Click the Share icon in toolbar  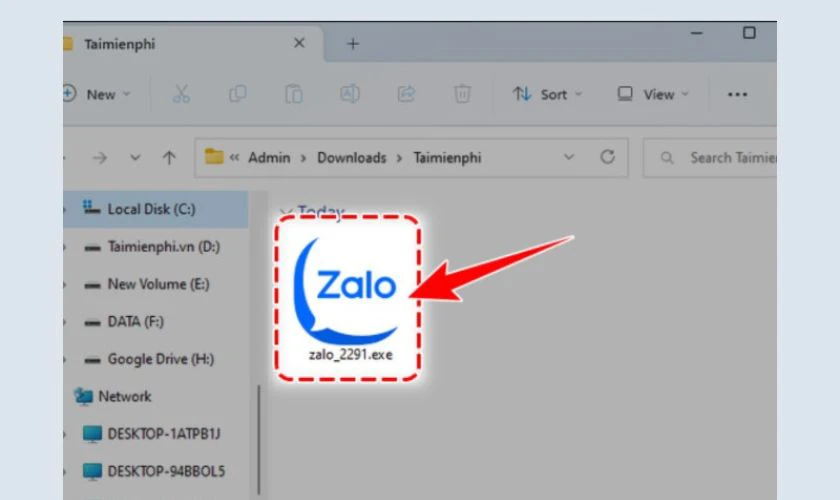click(x=406, y=94)
